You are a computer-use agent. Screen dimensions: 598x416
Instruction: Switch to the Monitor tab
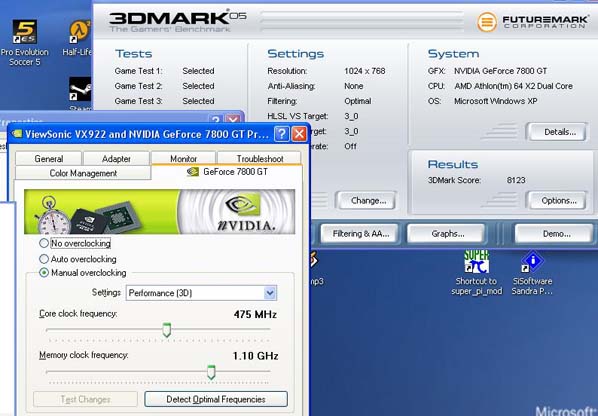click(183, 159)
